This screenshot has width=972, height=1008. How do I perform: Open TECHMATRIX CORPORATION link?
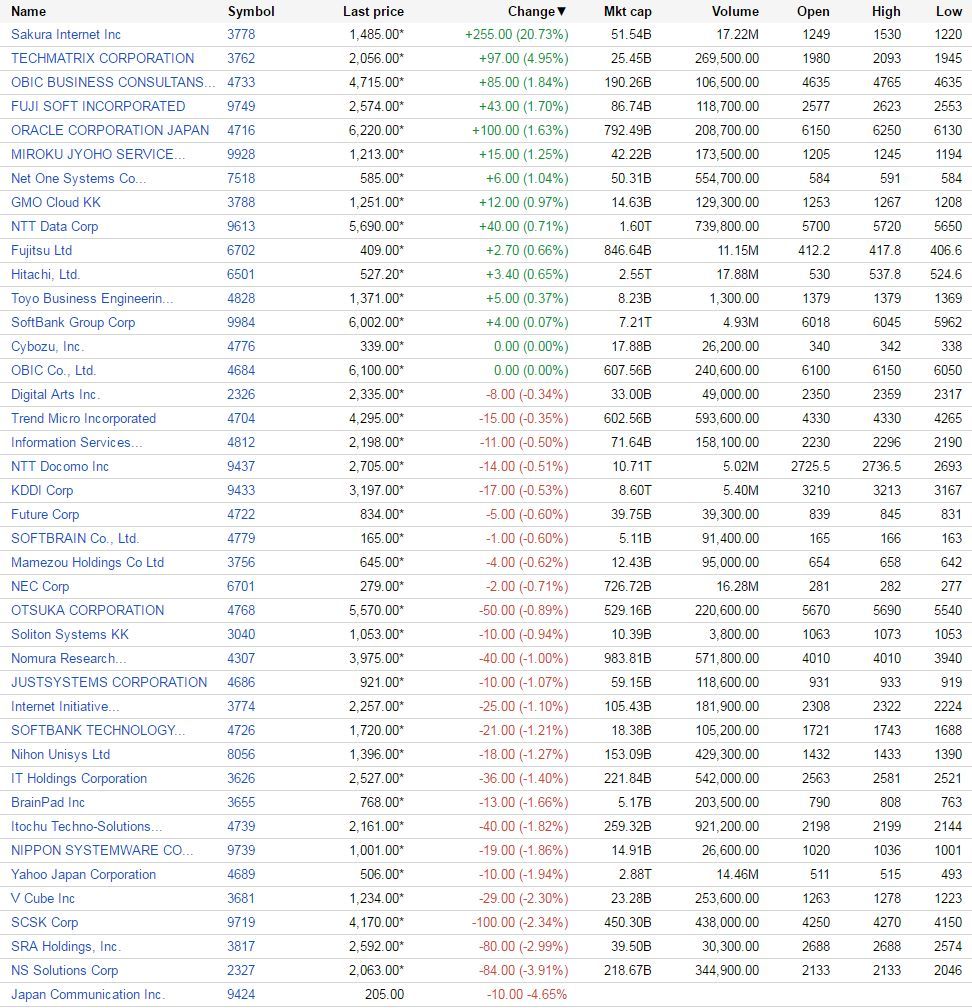pyautogui.click(x=102, y=58)
